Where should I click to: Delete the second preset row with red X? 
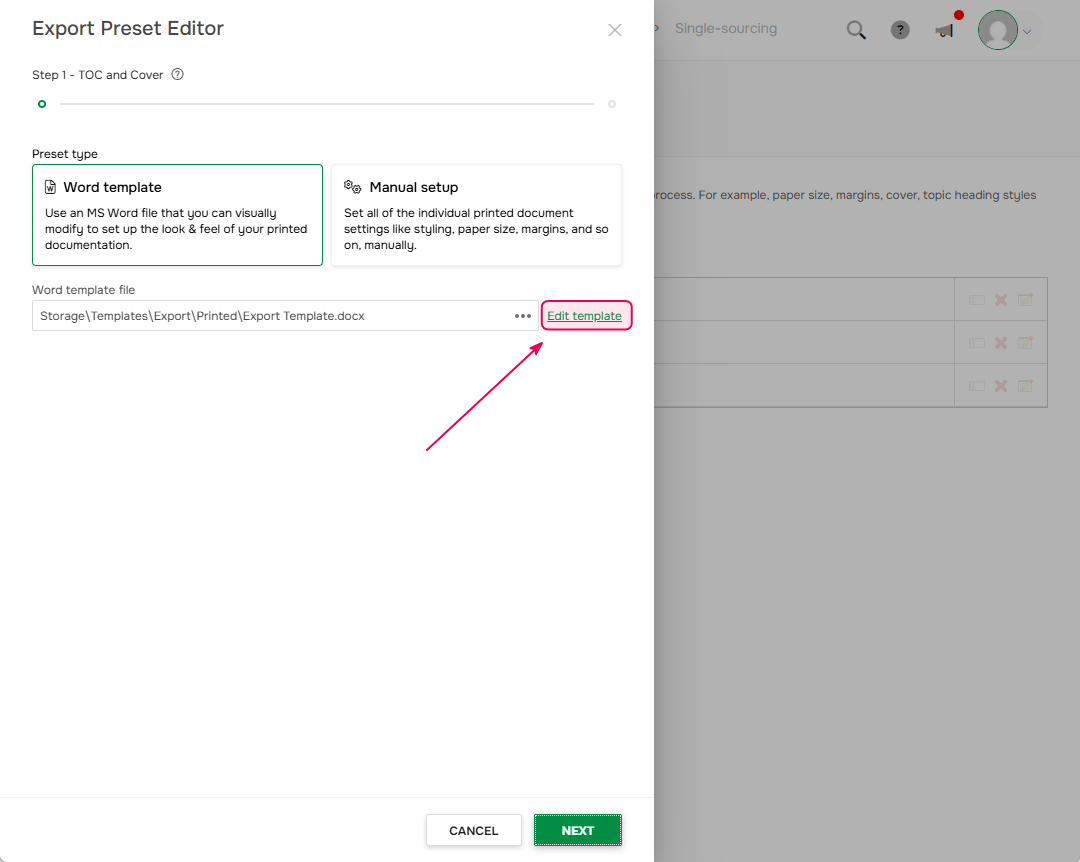1001,342
